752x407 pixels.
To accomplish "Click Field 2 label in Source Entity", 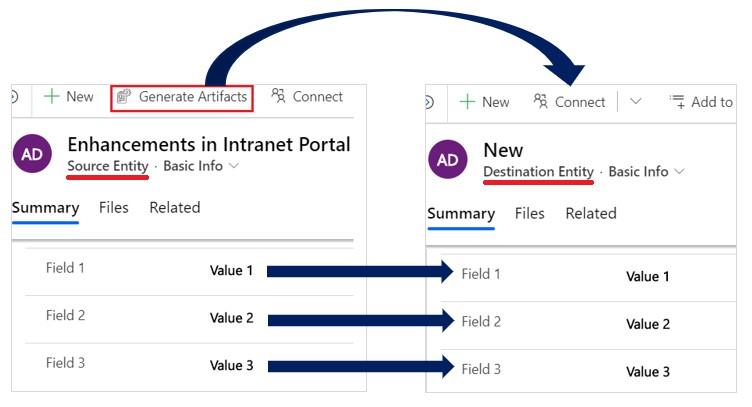I will (x=65, y=315).
